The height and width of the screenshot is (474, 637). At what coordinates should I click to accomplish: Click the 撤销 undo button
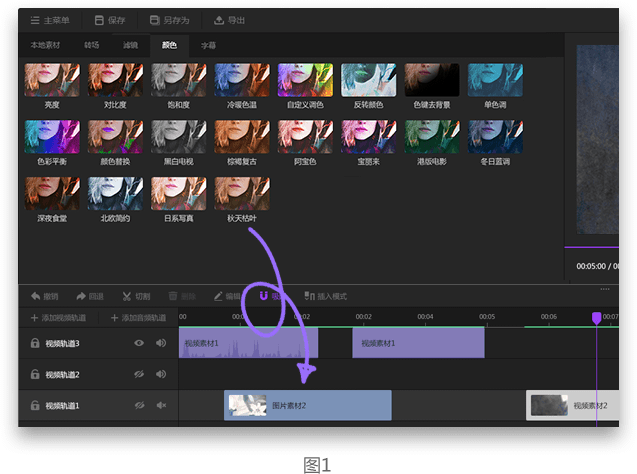pos(45,297)
